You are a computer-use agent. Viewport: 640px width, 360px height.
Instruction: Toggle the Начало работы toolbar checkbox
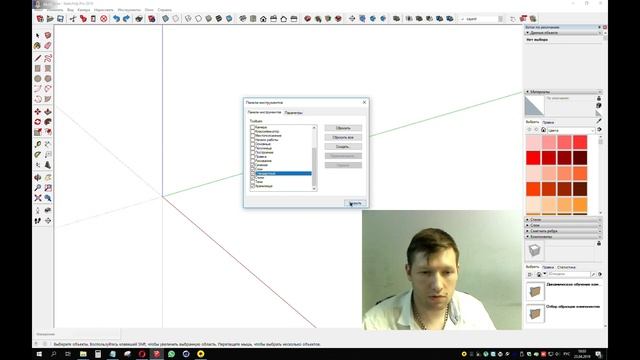tap(252, 140)
